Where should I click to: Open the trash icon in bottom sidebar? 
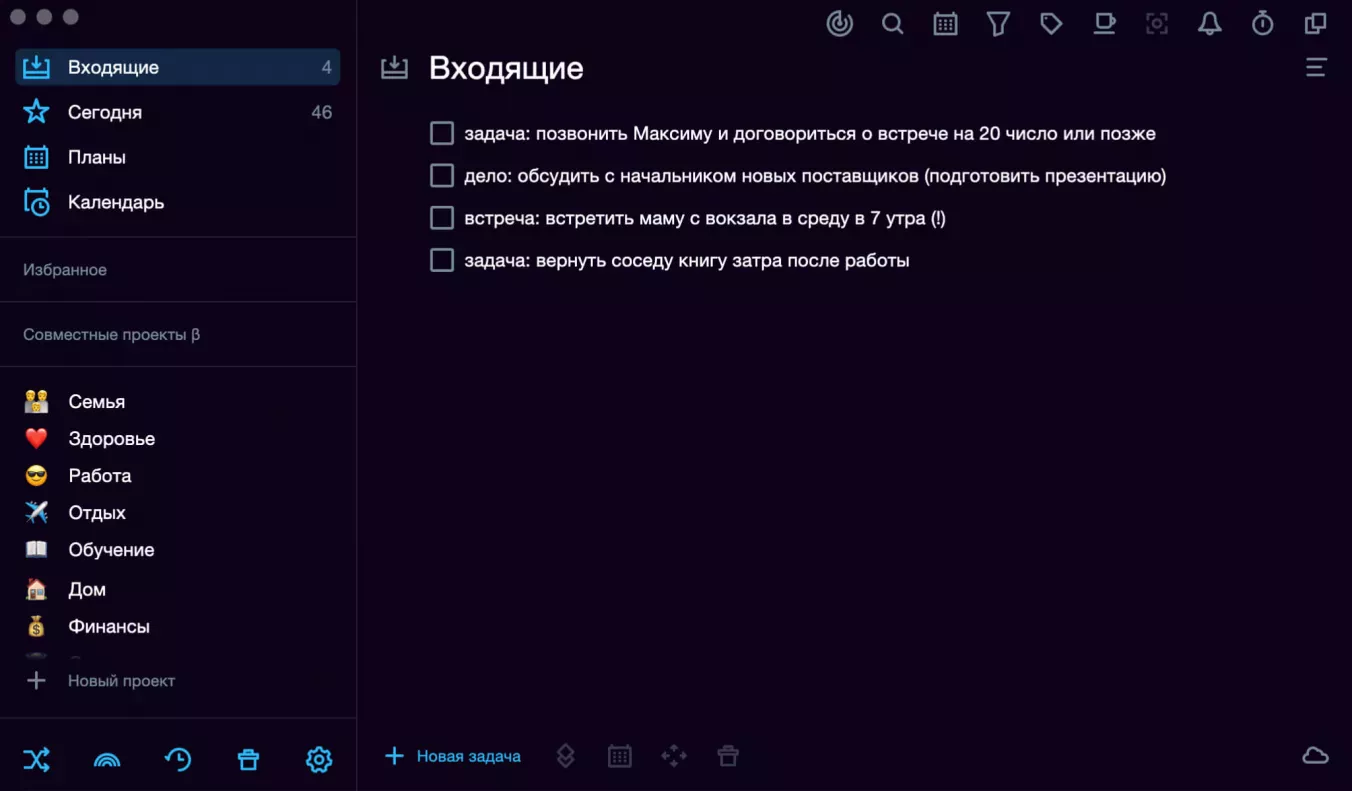[x=248, y=760]
